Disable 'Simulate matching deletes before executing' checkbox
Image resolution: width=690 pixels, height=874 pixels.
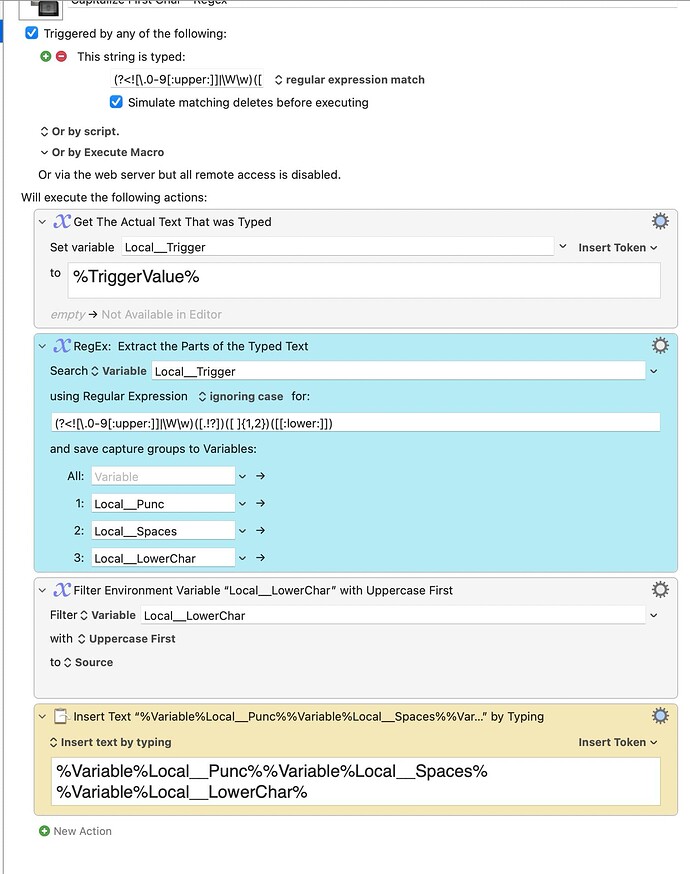pos(117,102)
